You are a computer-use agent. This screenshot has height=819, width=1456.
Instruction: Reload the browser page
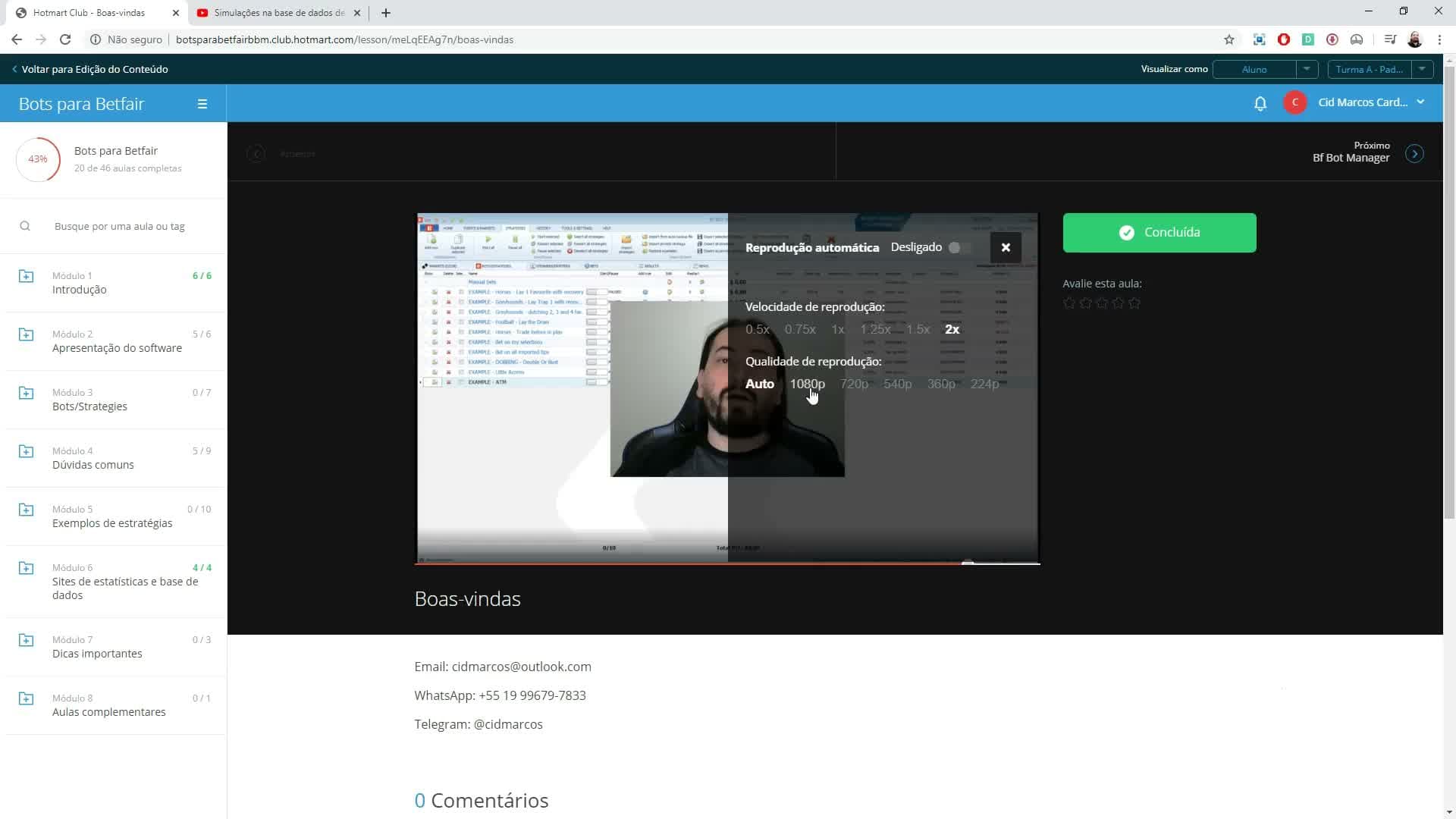coord(65,39)
